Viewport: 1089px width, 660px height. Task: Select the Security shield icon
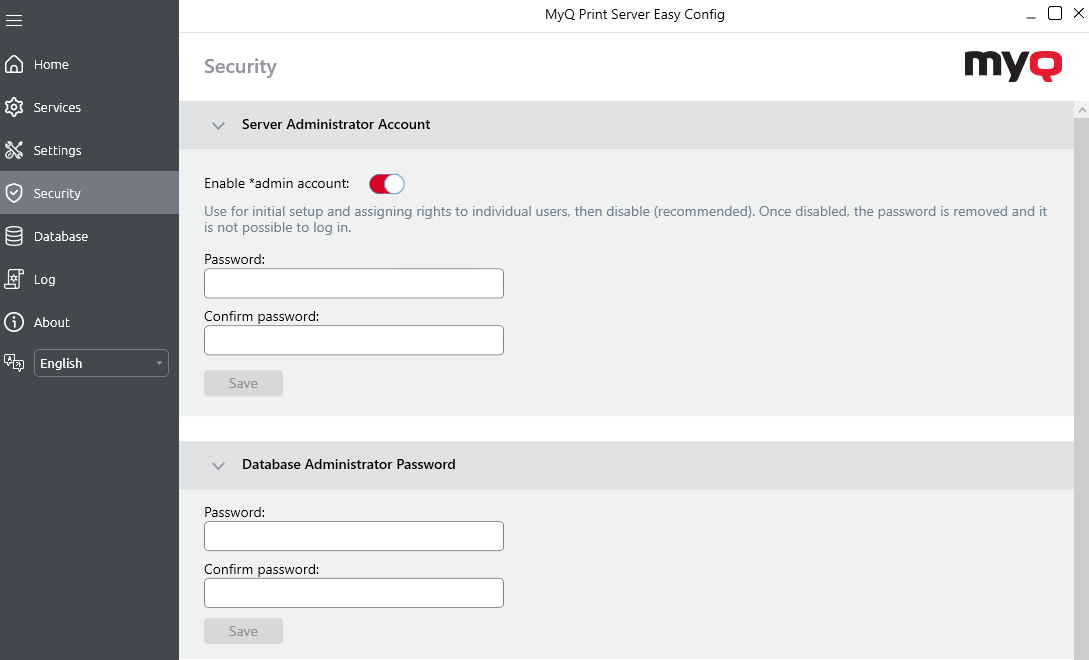[x=14, y=193]
